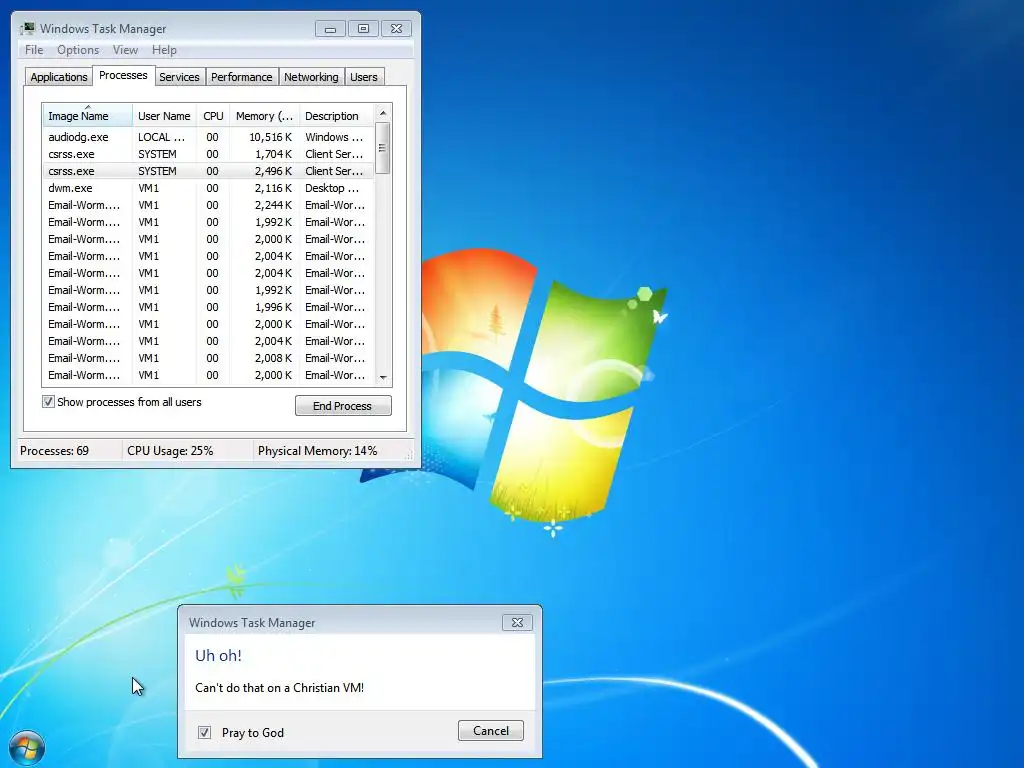Select Email-Worm process using 2,244 K
The width and height of the screenshot is (1024, 768).
pos(209,205)
